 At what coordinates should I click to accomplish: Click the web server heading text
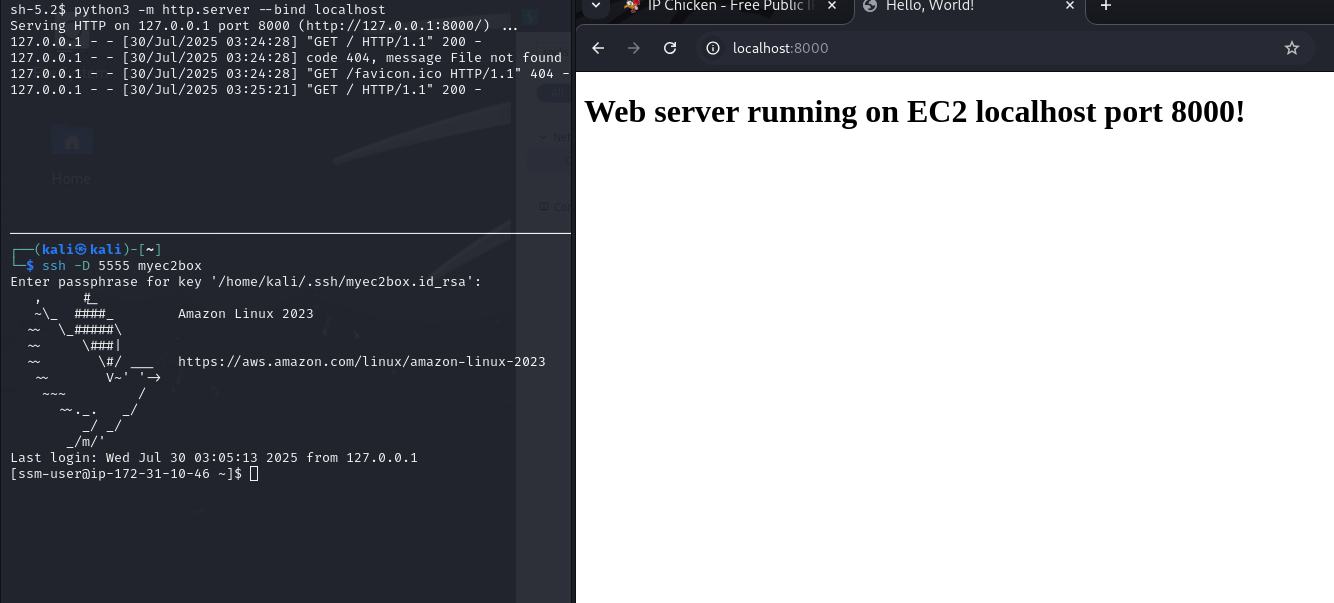914,112
